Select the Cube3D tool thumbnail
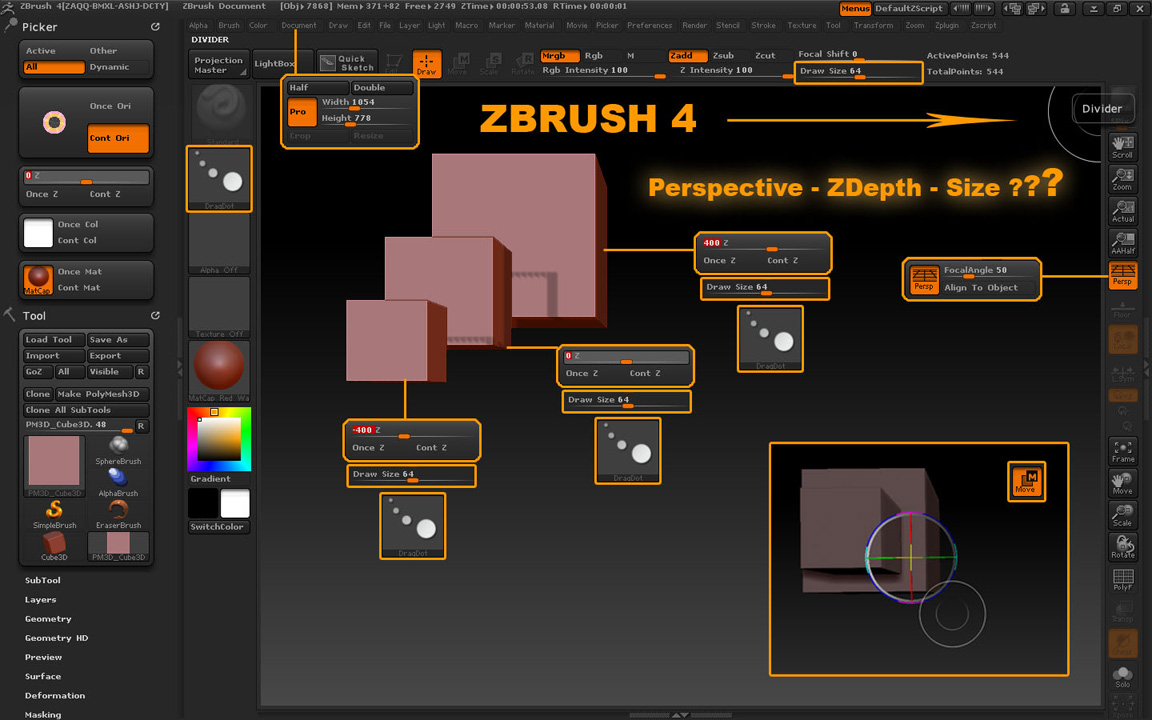The height and width of the screenshot is (720, 1152). tap(54, 546)
